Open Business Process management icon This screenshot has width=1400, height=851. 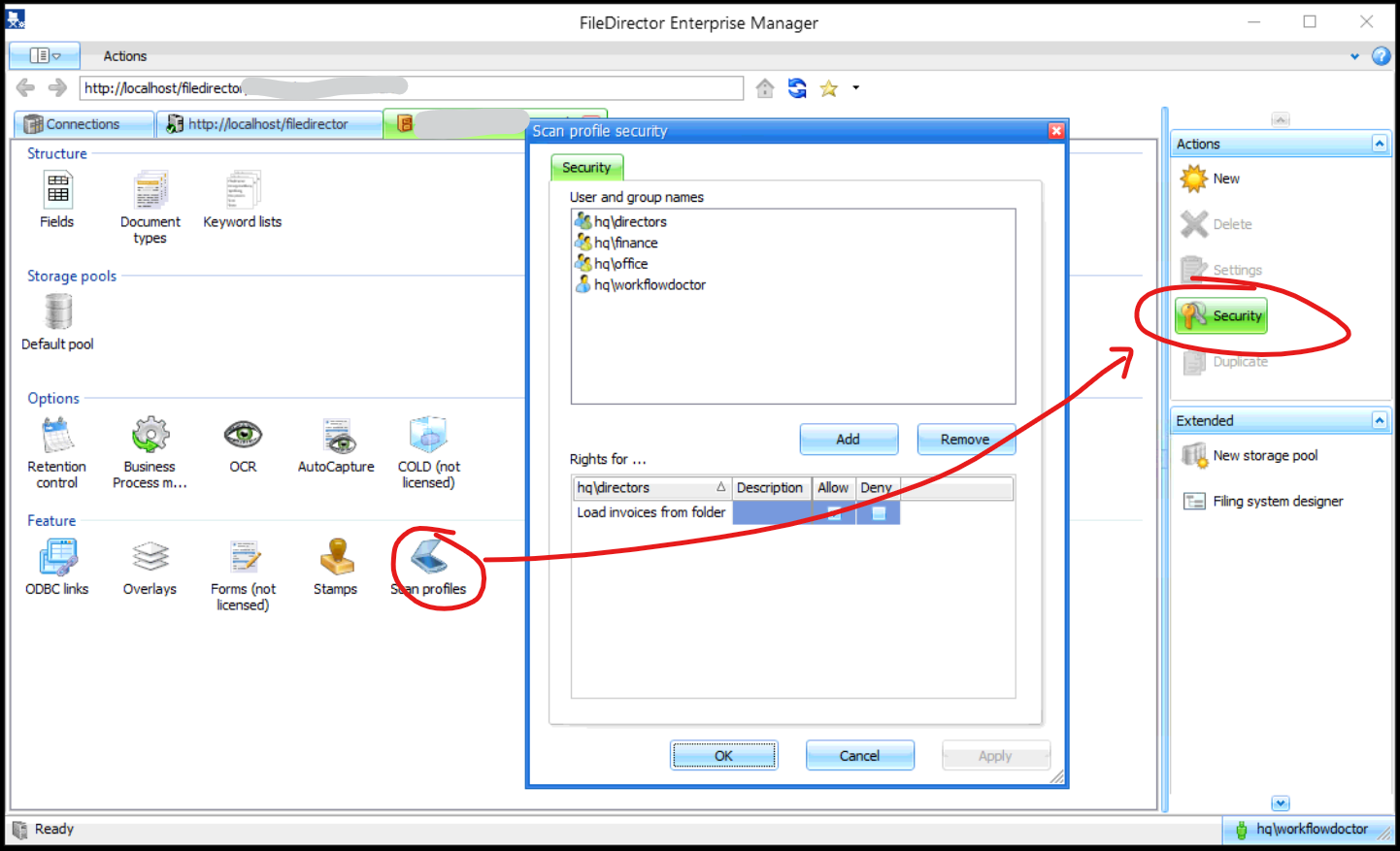coord(150,436)
